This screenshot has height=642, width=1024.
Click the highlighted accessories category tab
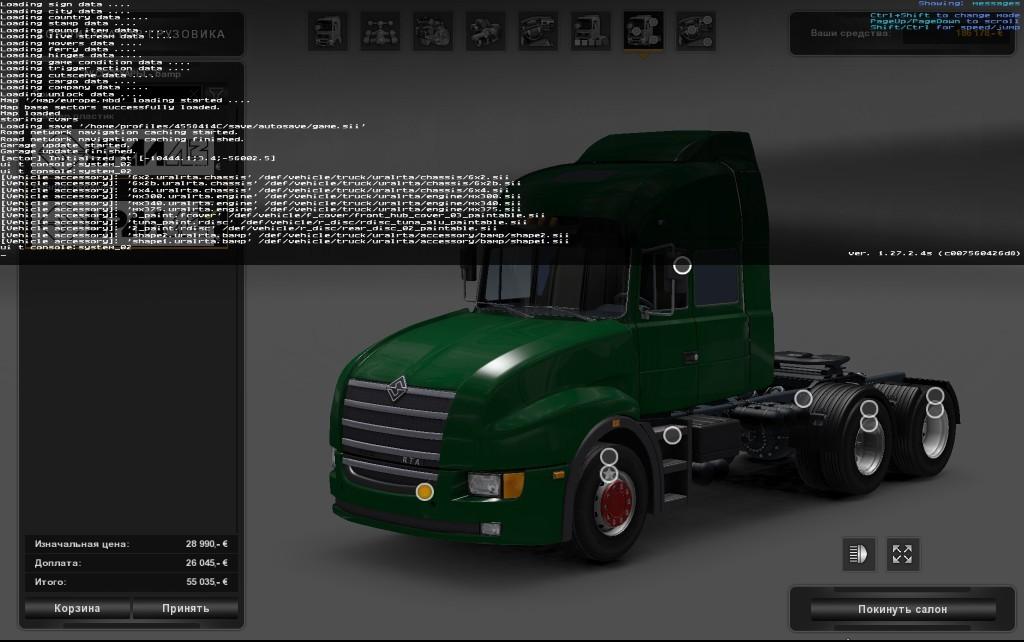coord(643,31)
